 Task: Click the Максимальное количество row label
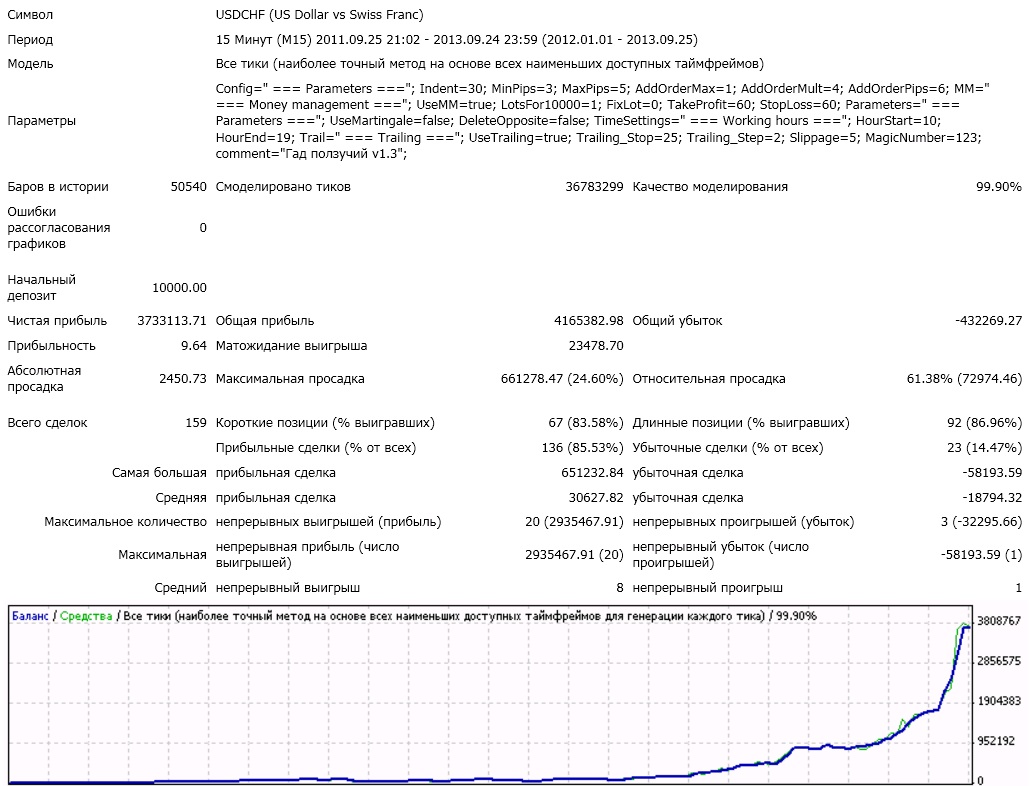coord(125,522)
